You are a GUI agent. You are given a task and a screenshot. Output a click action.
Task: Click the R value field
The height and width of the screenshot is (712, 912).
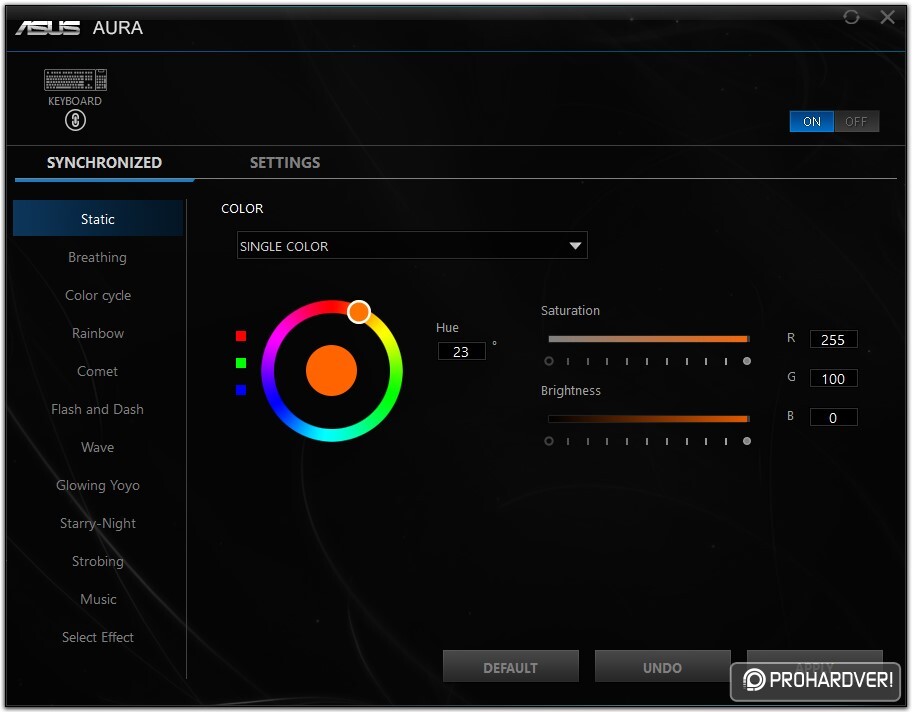point(833,340)
